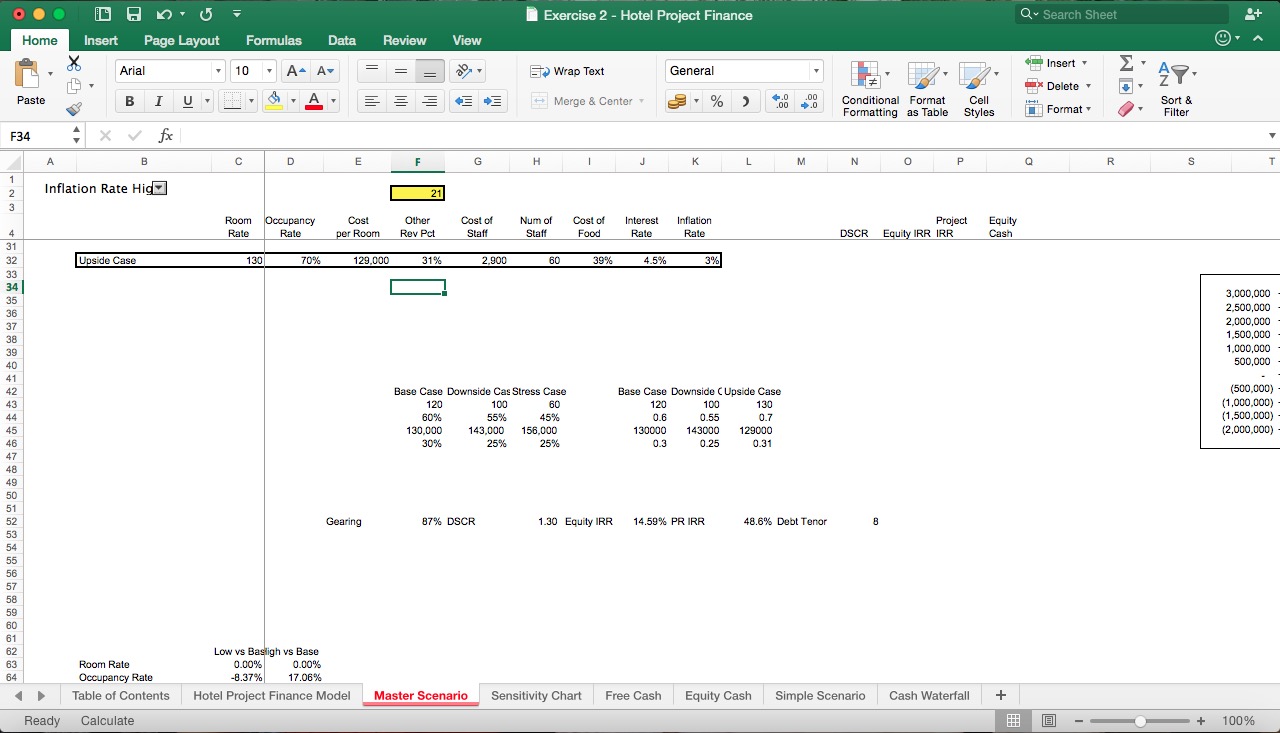
Task: Toggle Merge & Center
Action: (x=583, y=100)
